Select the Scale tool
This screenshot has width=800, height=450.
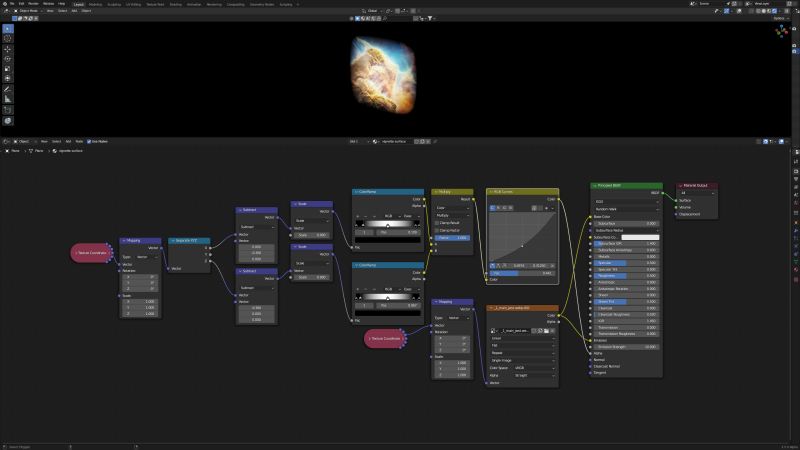pyautogui.click(x=8, y=68)
